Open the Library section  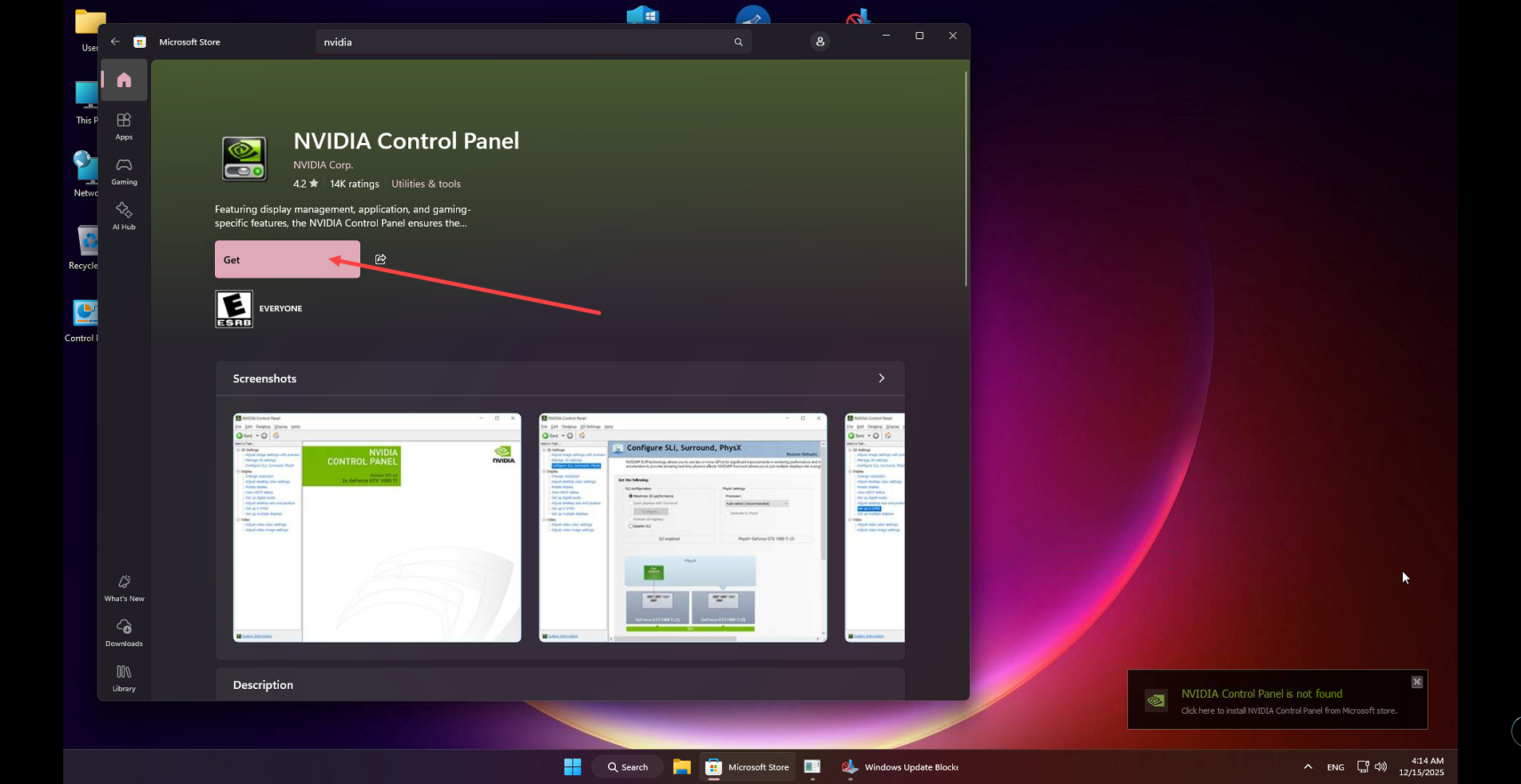coord(124,678)
